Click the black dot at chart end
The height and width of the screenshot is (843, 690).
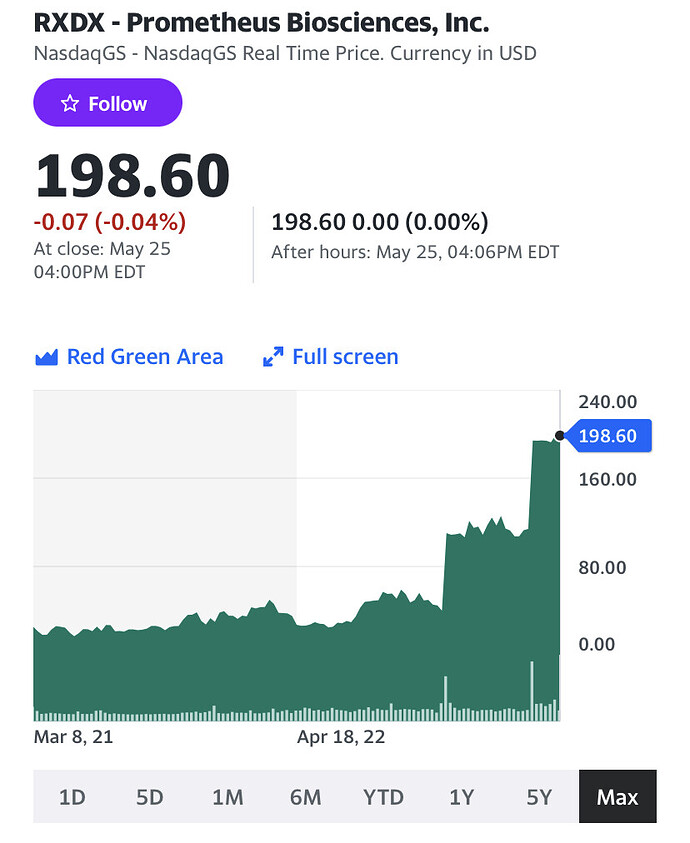point(560,435)
